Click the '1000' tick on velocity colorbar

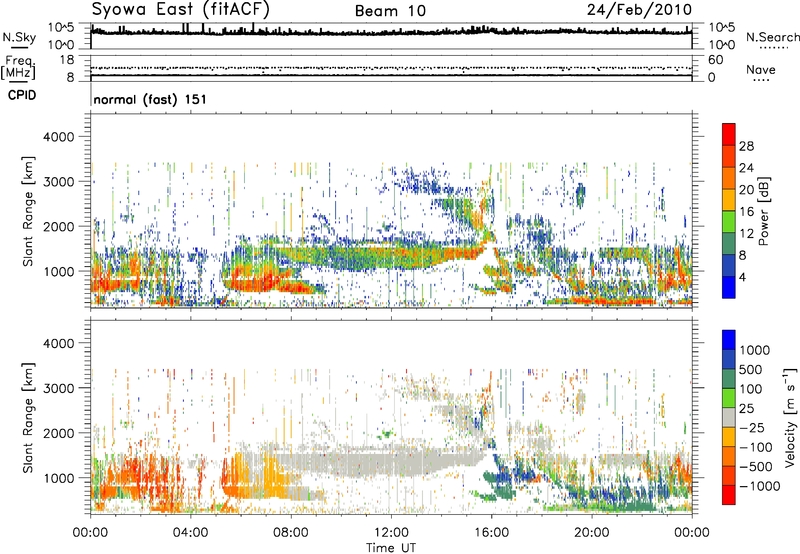(x=755, y=350)
